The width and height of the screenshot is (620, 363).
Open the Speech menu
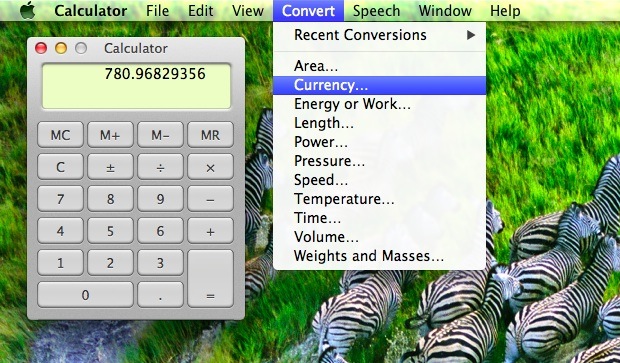[x=376, y=11]
